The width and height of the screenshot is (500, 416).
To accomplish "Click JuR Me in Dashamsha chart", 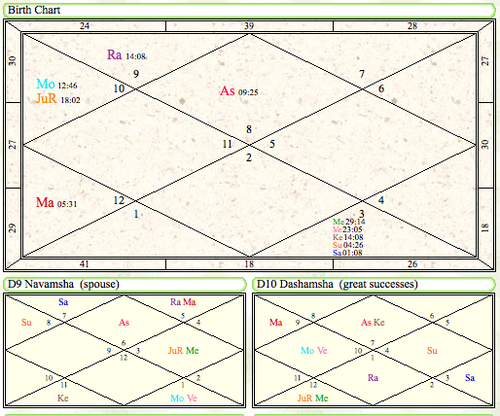I will coord(313,398).
